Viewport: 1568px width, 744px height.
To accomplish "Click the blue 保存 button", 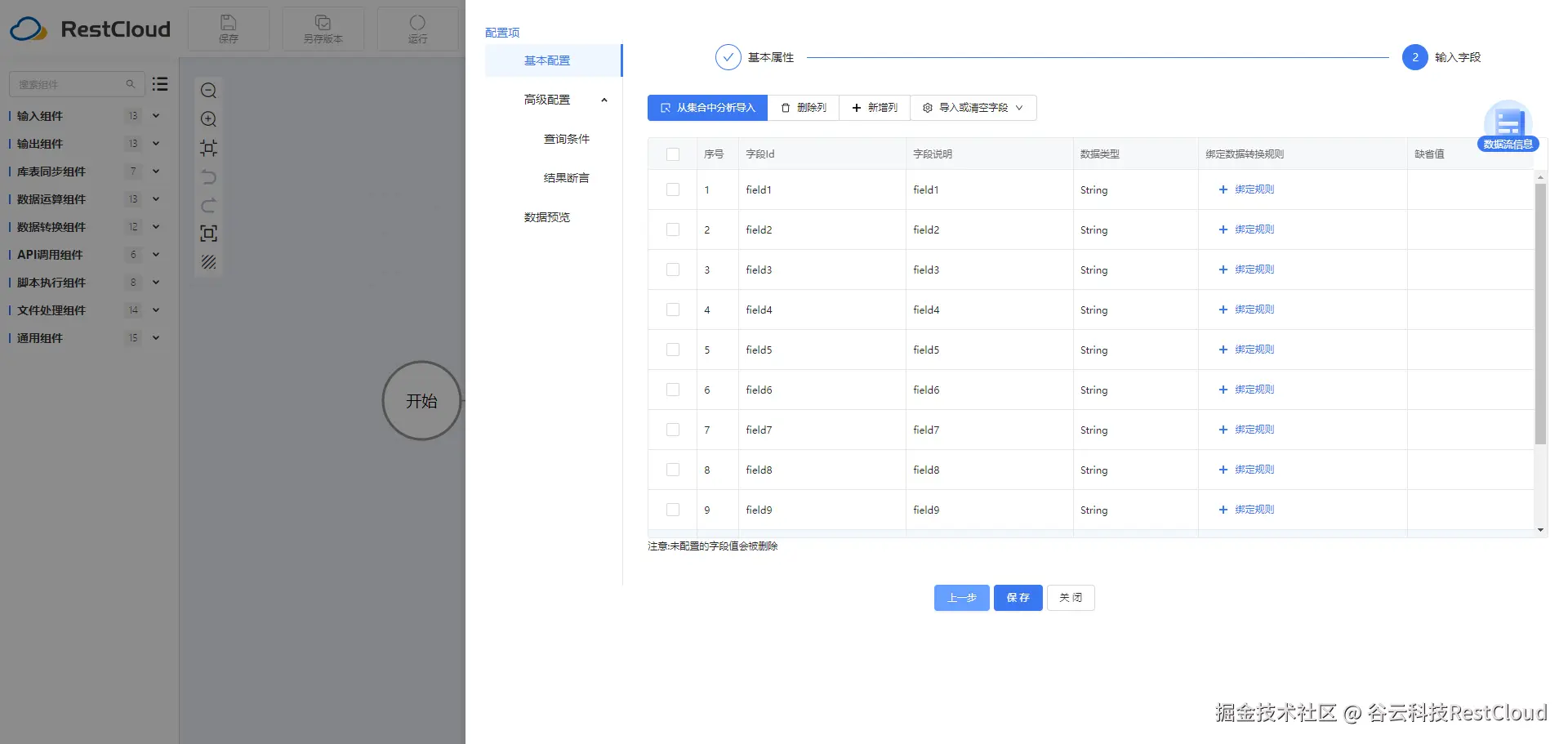I will pos(1018,598).
